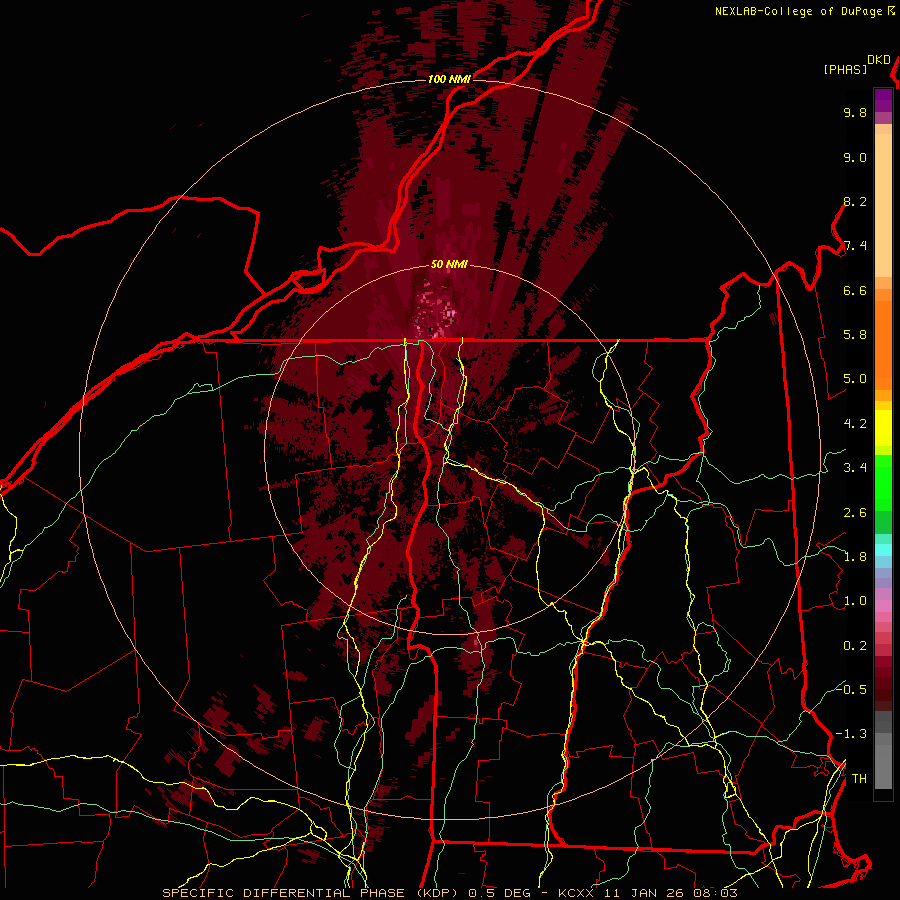The image size is (900, 900).
Task: Click the bright KDP echo cluster near radar
Action: [436, 312]
